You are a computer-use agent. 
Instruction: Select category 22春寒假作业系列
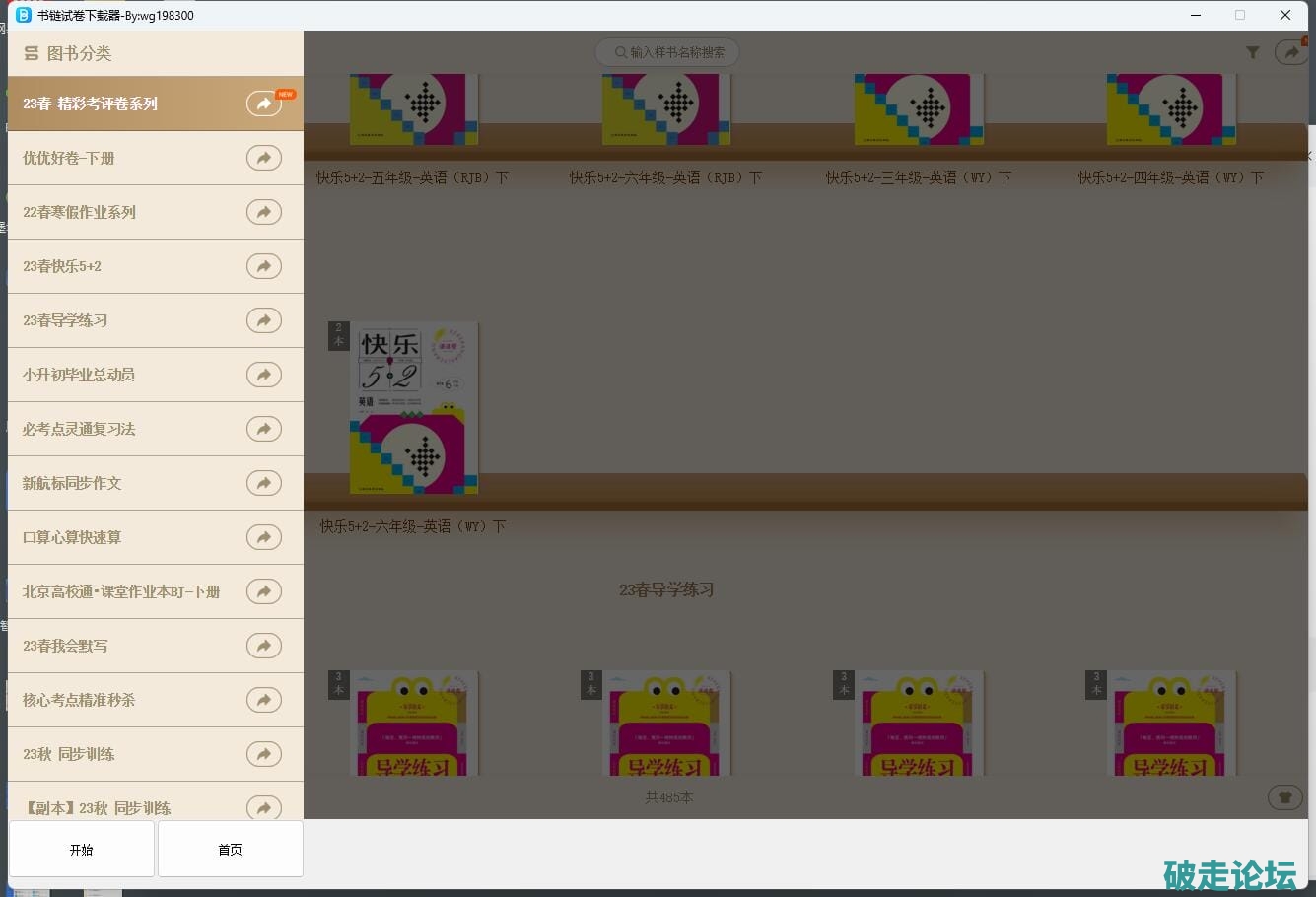pyautogui.click(x=156, y=212)
